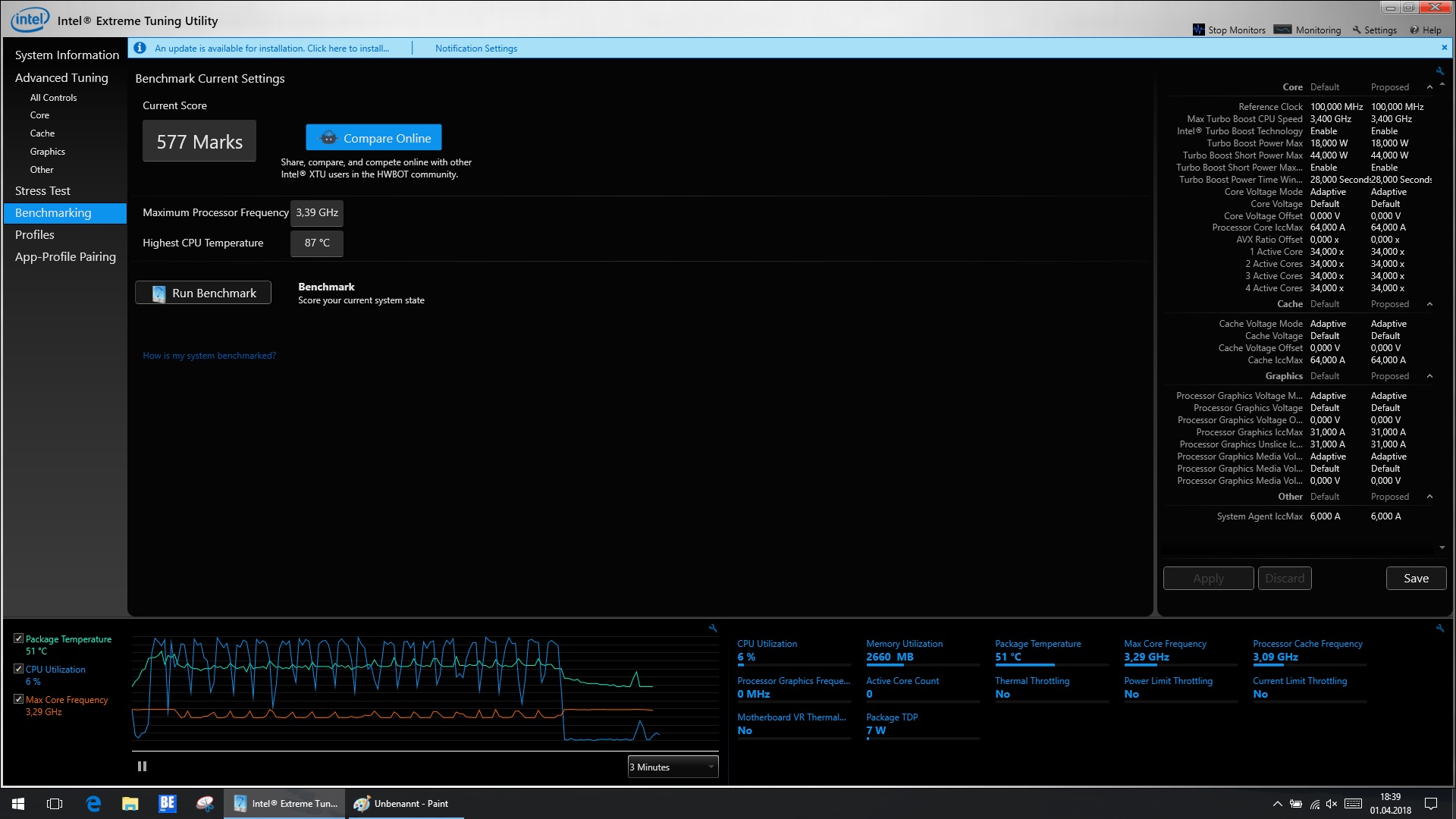Dismiss the update notification bar

(1444, 47)
